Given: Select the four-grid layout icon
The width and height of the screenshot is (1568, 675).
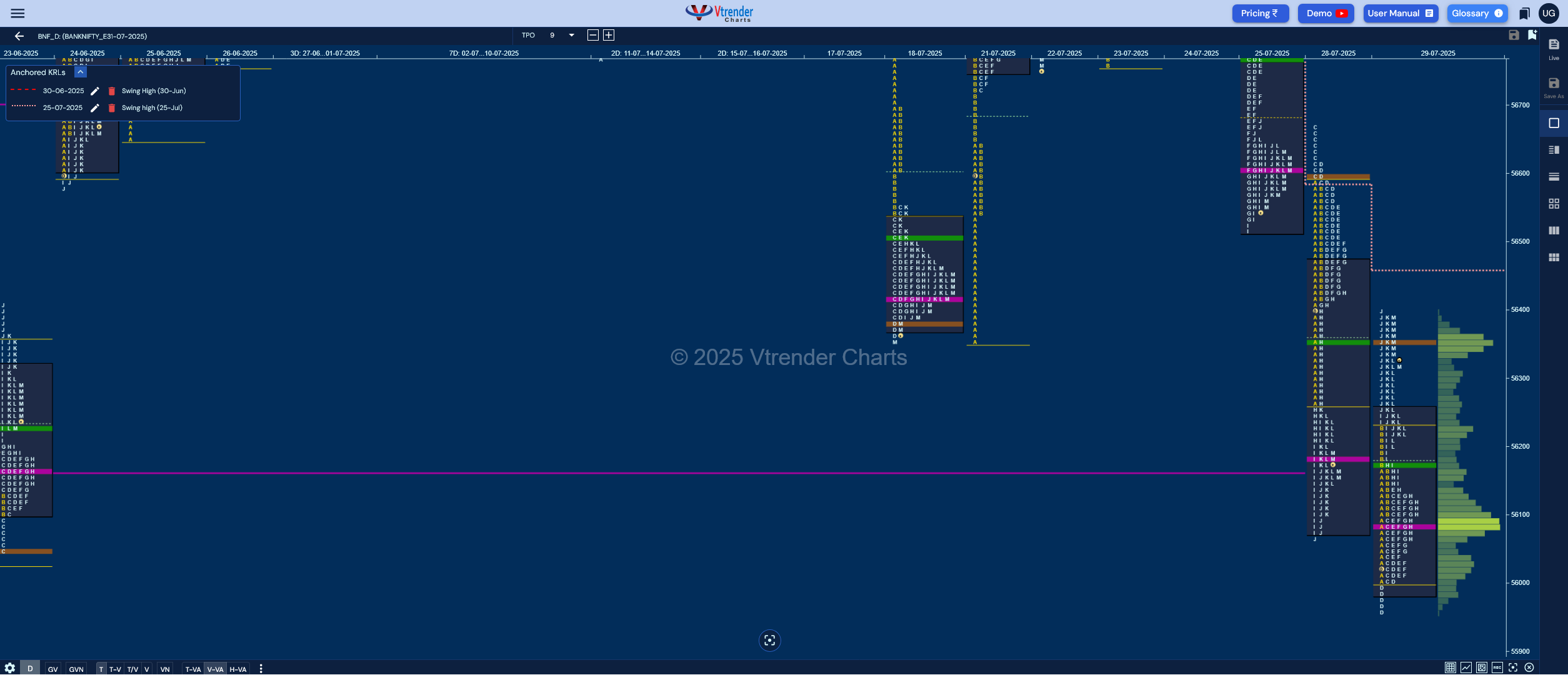Looking at the screenshot, I should [x=1554, y=204].
